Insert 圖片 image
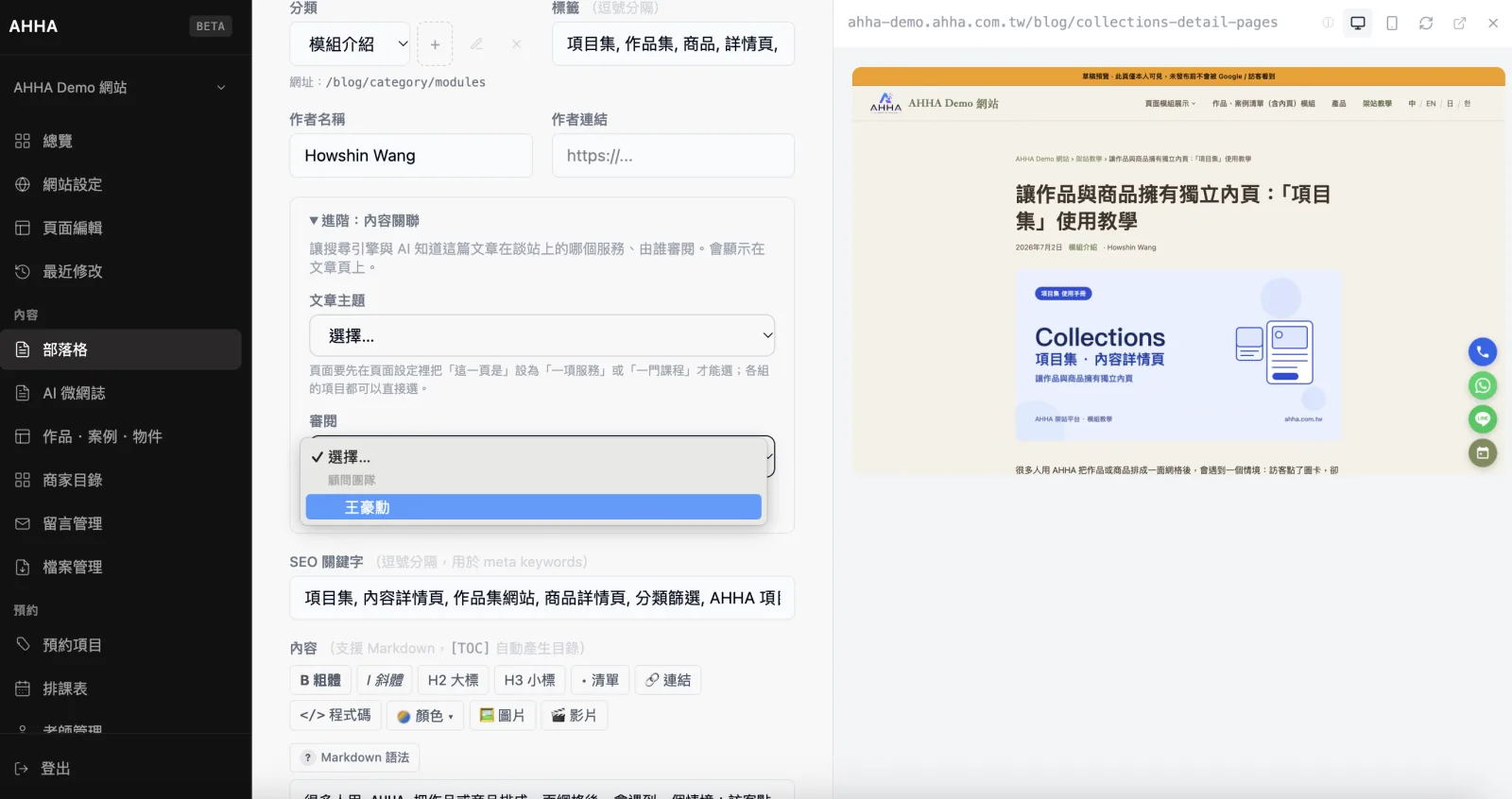This screenshot has height=799, width=1512. tap(503, 715)
